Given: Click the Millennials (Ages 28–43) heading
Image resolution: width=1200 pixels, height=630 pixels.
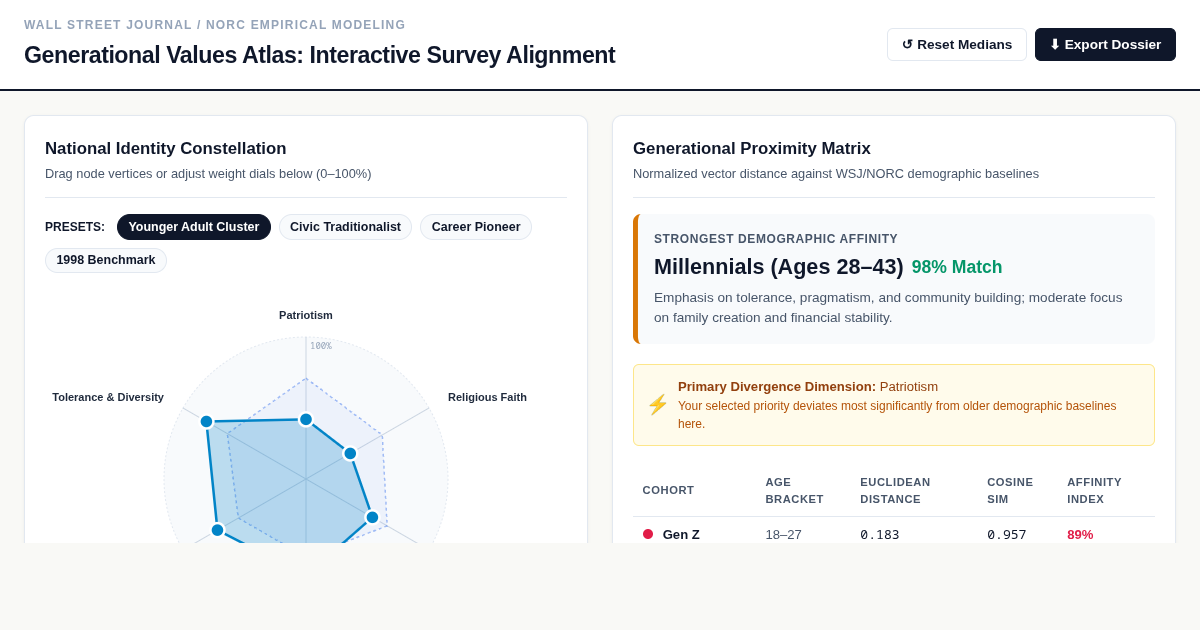Looking at the screenshot, I should [x=778, y=267].
